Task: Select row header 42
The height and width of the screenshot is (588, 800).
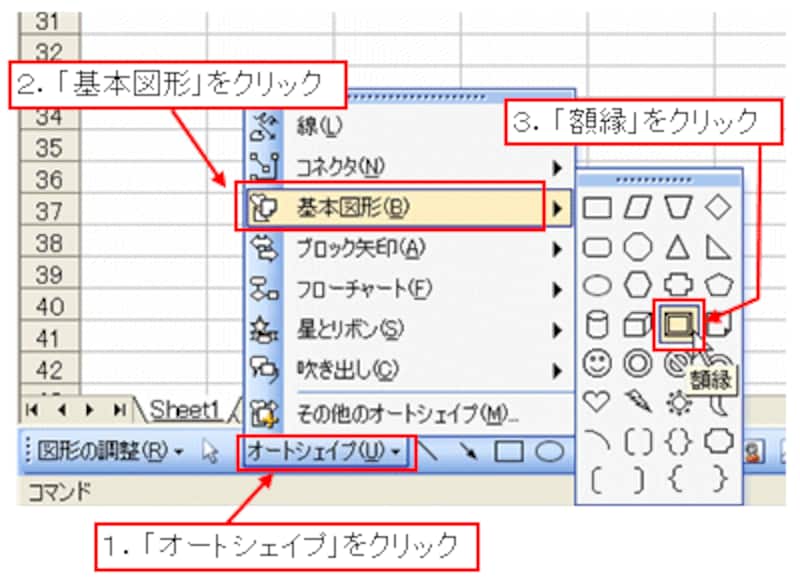Action: (x=49, y=370)
